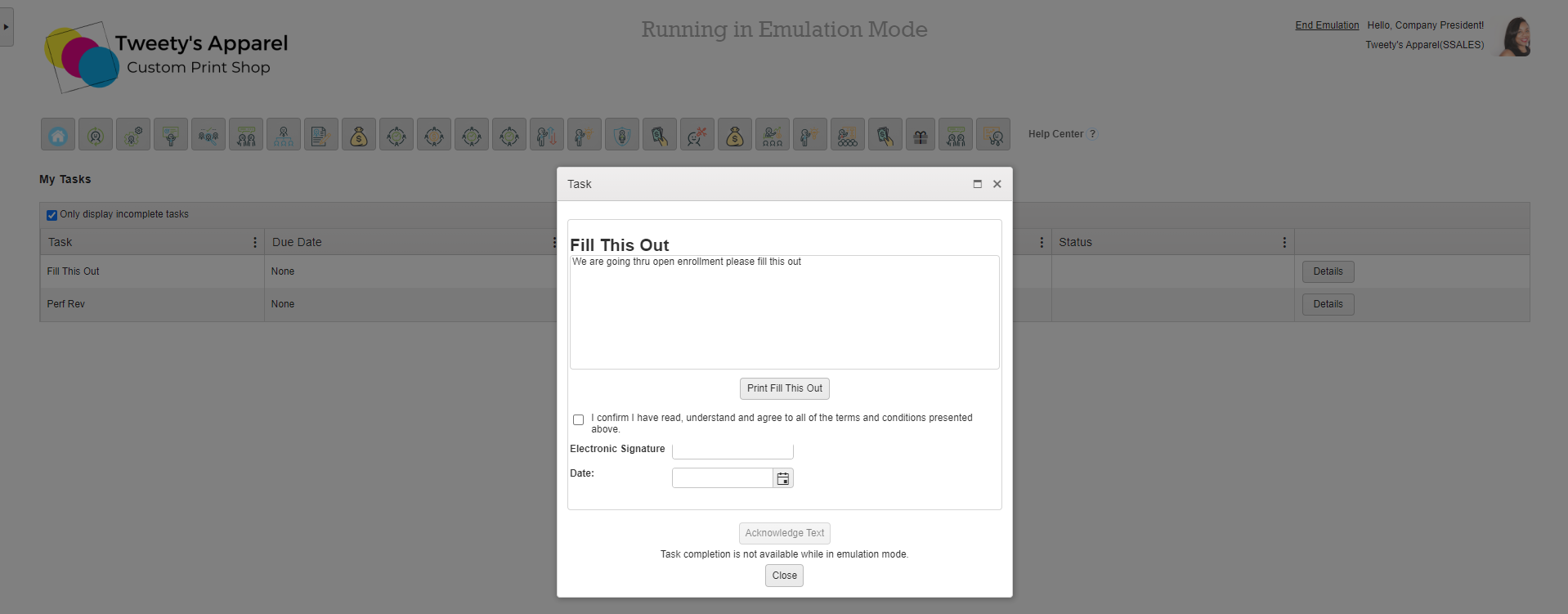Open the gift box icon
The image size is (1568, 614).
coord(921,134)
